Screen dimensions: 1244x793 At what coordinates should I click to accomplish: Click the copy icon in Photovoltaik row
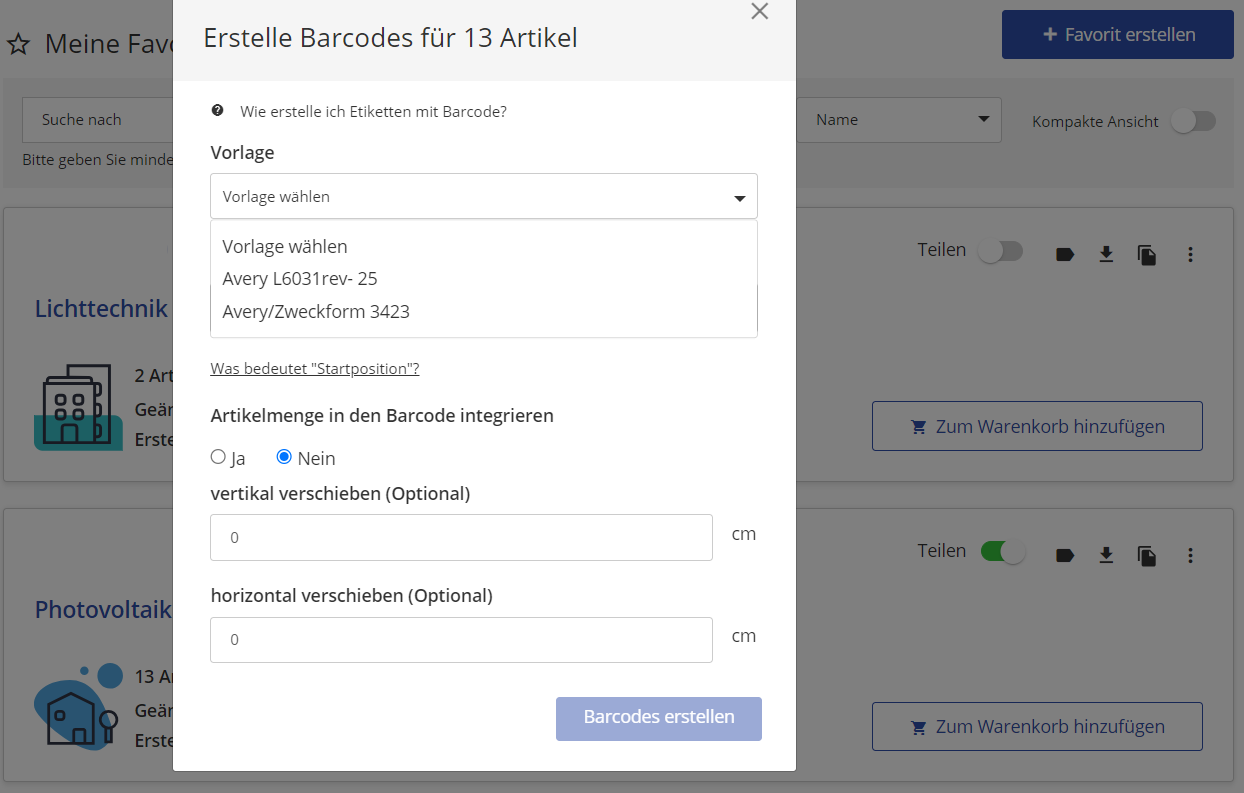tap(1147, 555)
